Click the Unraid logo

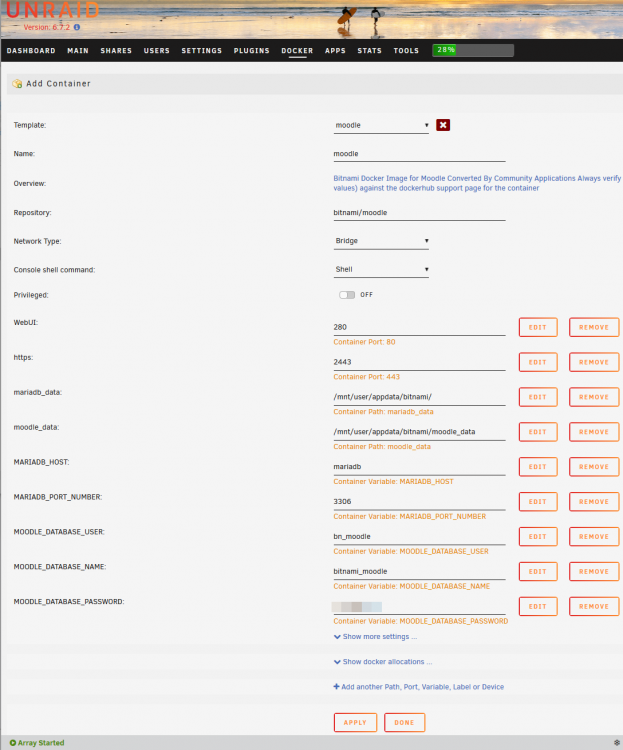(x=53, y=10)
